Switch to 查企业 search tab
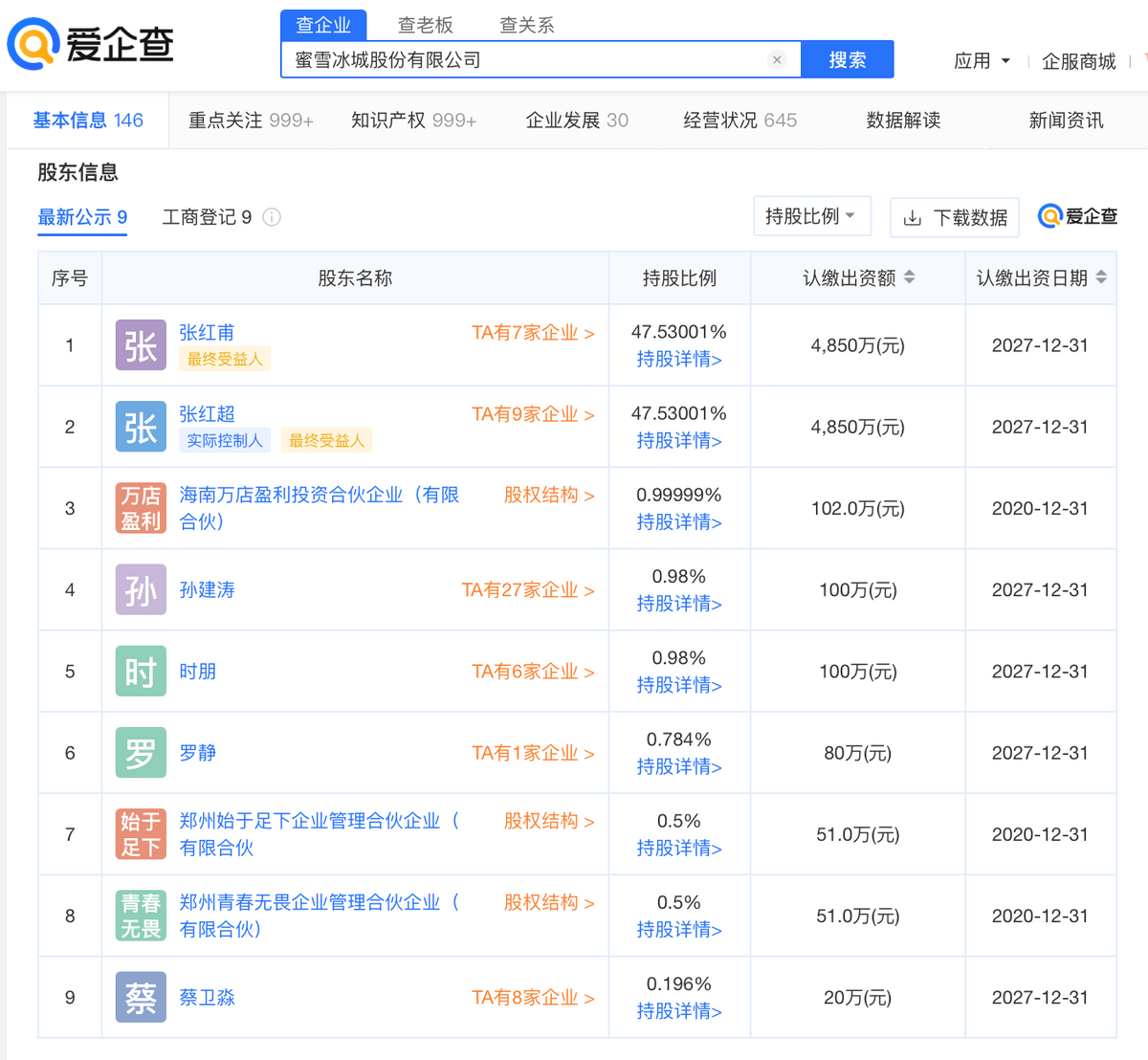 323,25
